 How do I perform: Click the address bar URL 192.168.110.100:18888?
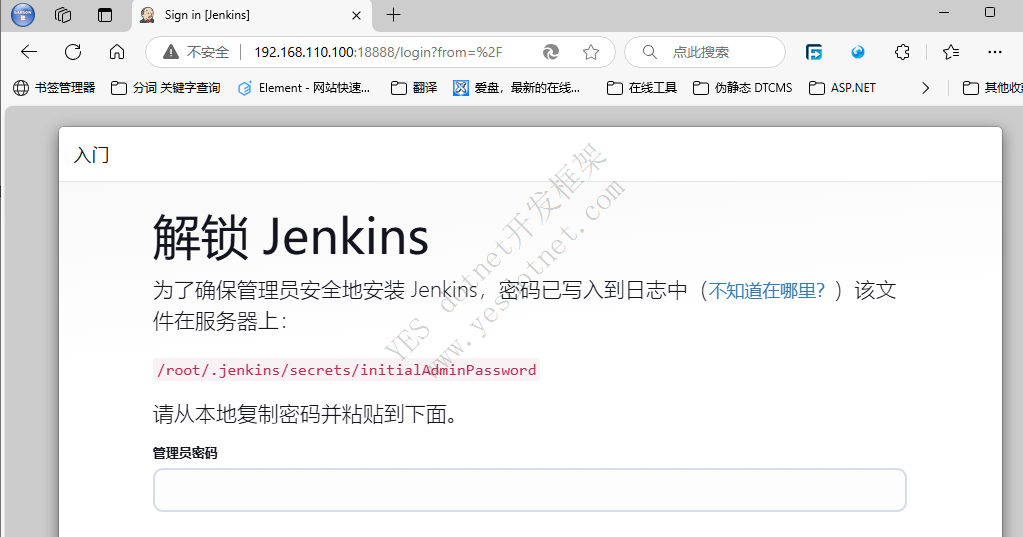378,52
